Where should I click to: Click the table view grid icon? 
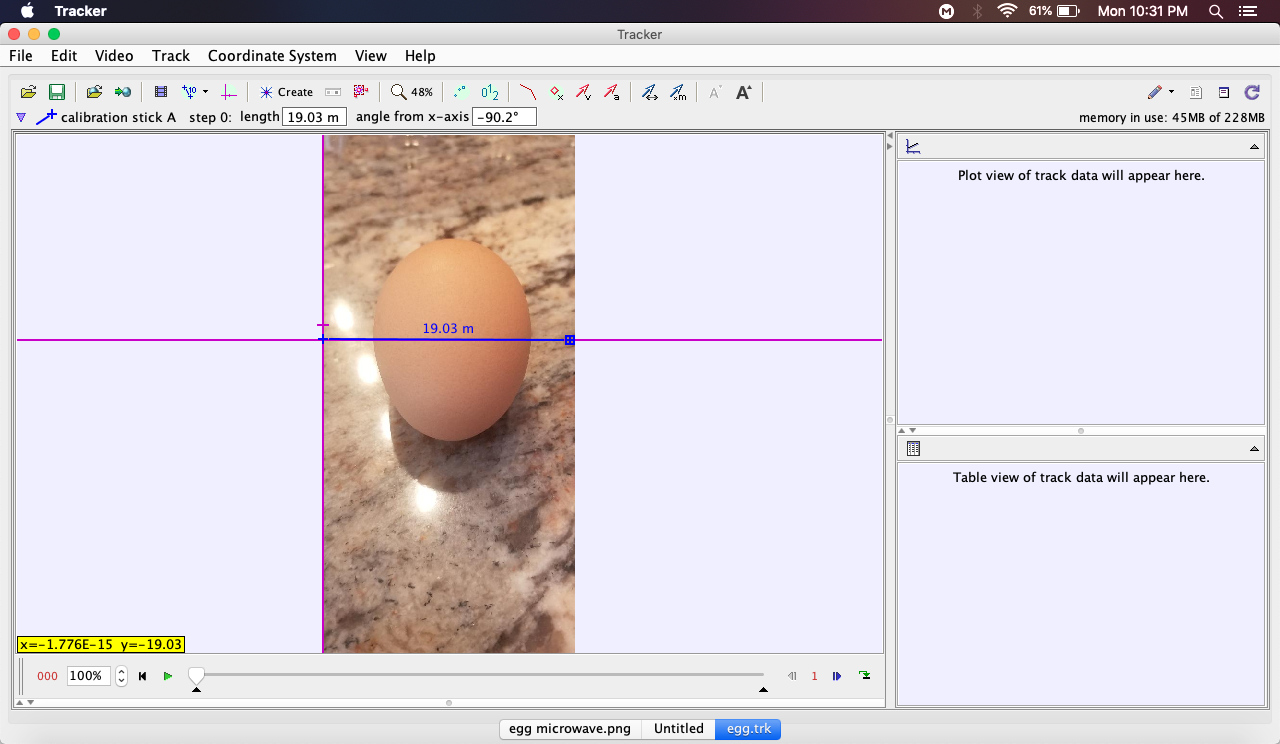coord(913,449)
